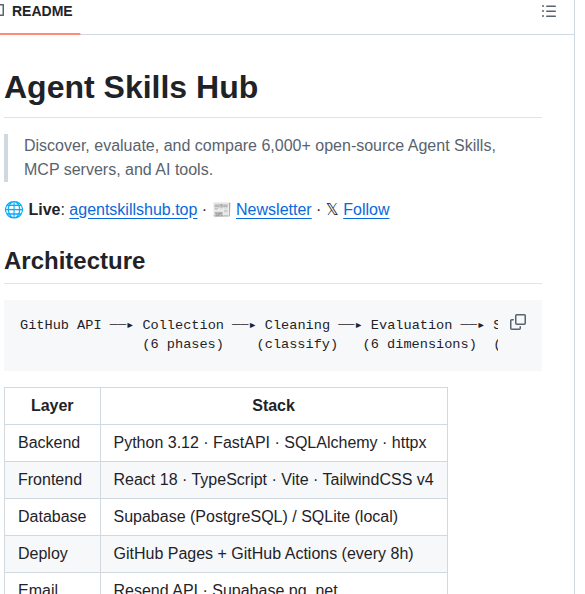
Task: Click the globe icon beside Live
Action: point(14,210)
